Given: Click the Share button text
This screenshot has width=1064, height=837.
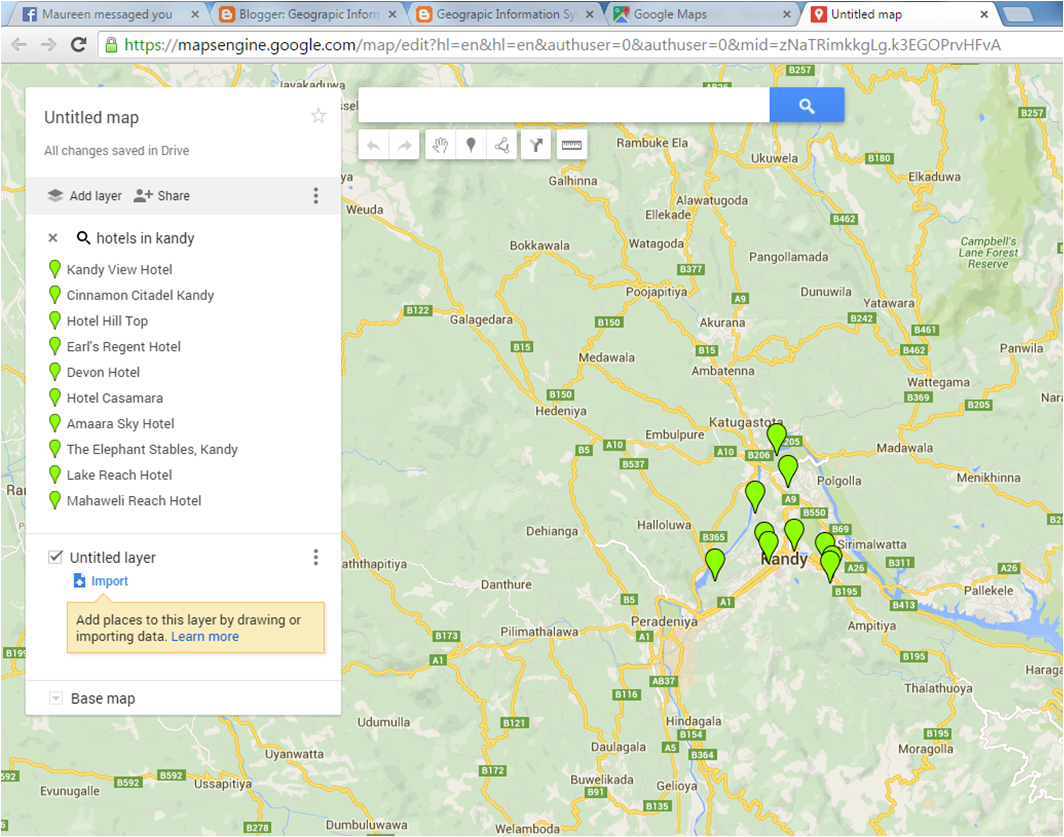Looking at the screenshot, I should [x=174, y=196].
